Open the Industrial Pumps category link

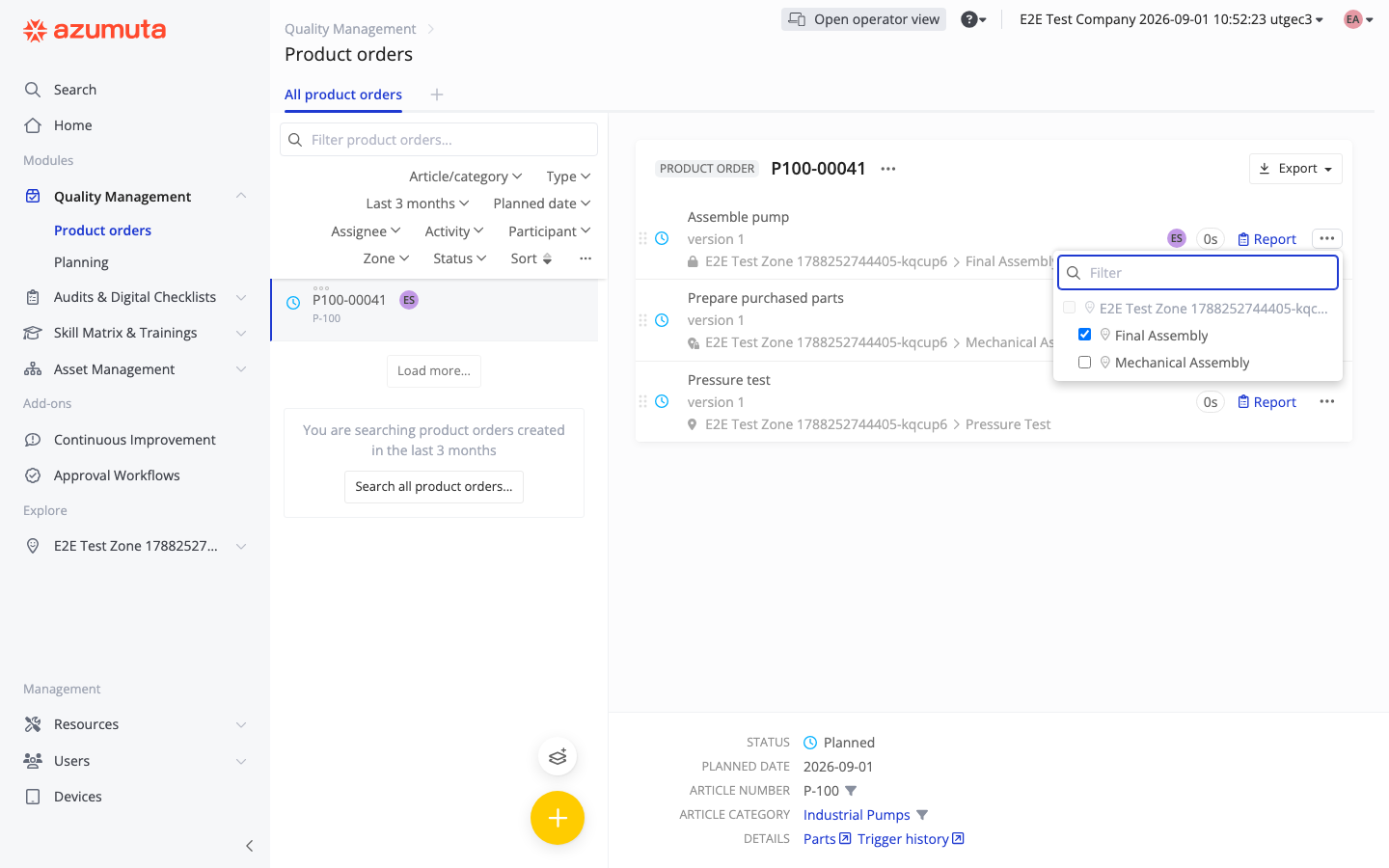[857, 815]
